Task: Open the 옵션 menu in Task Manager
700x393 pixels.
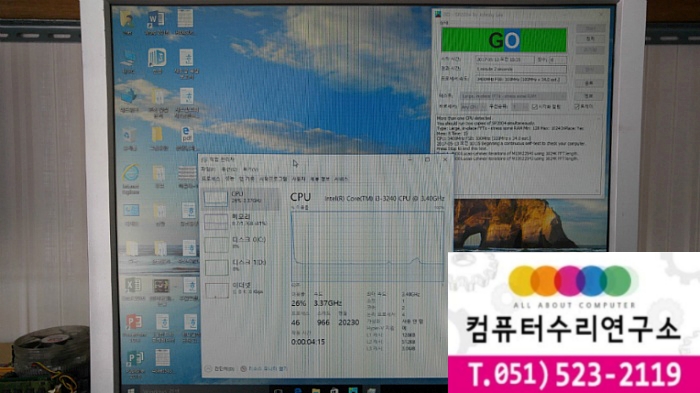Action: (x=229, y=170)
